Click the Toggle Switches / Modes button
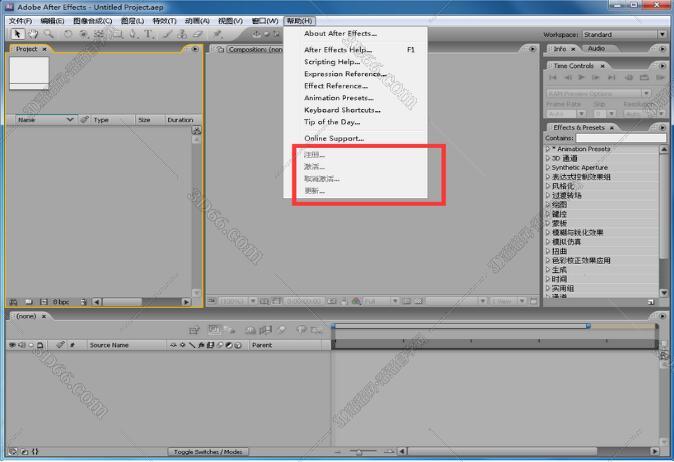 208,452
